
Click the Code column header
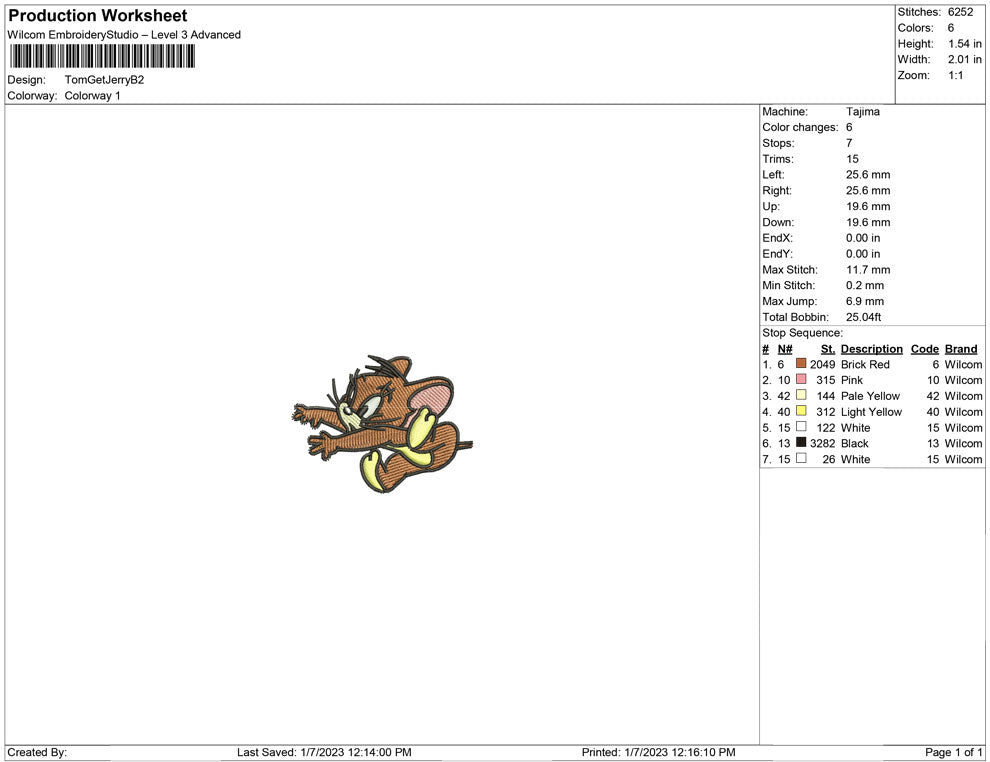point(924,348)
